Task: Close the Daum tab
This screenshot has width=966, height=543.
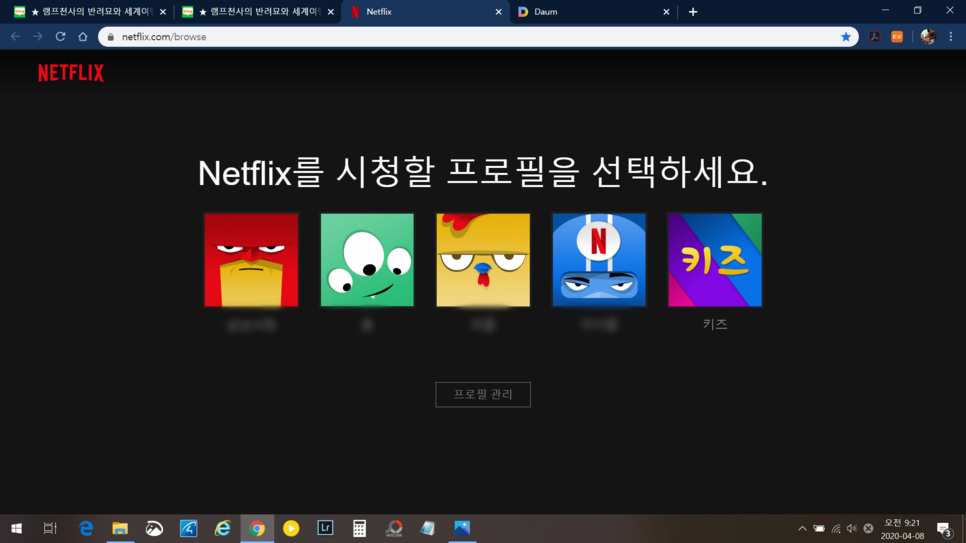Action: (666, 12)
